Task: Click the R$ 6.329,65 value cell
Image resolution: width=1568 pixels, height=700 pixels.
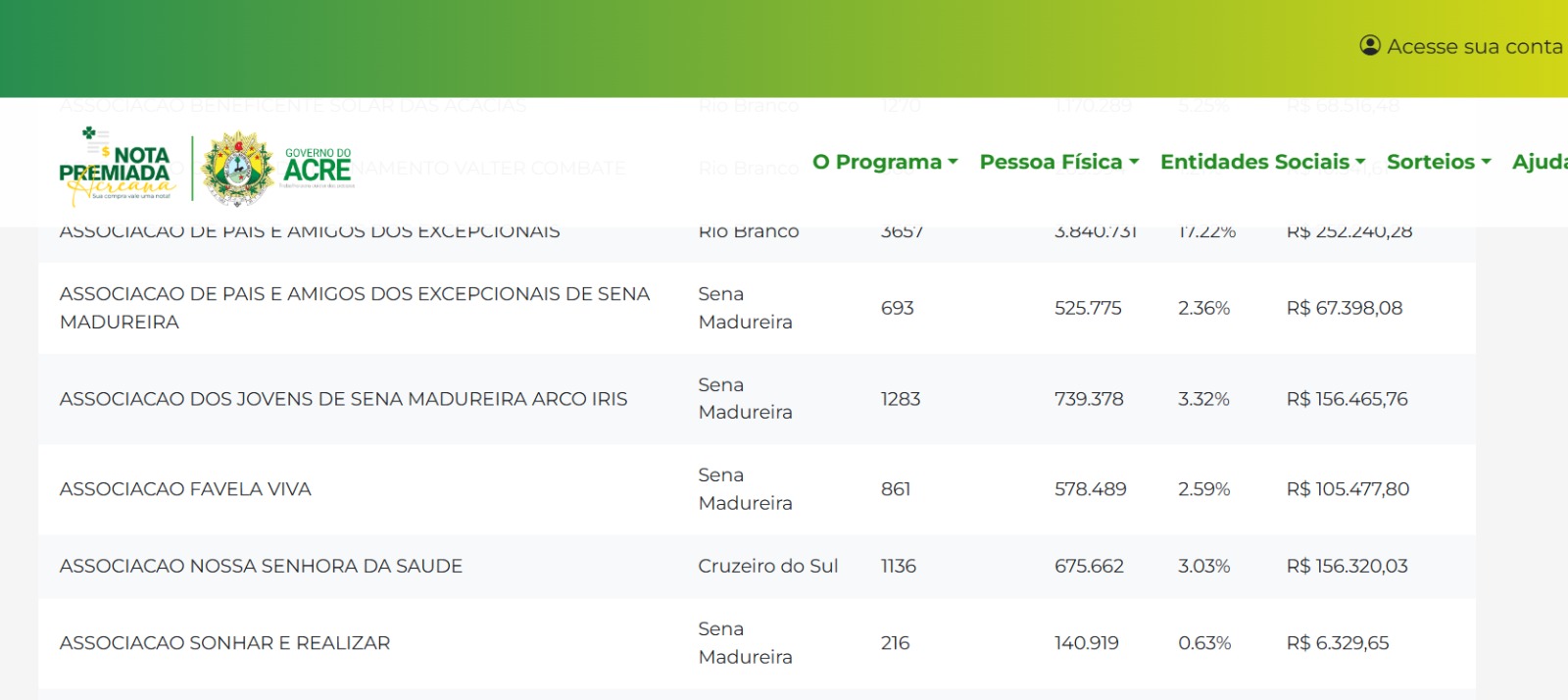Action: (1337, 643)
